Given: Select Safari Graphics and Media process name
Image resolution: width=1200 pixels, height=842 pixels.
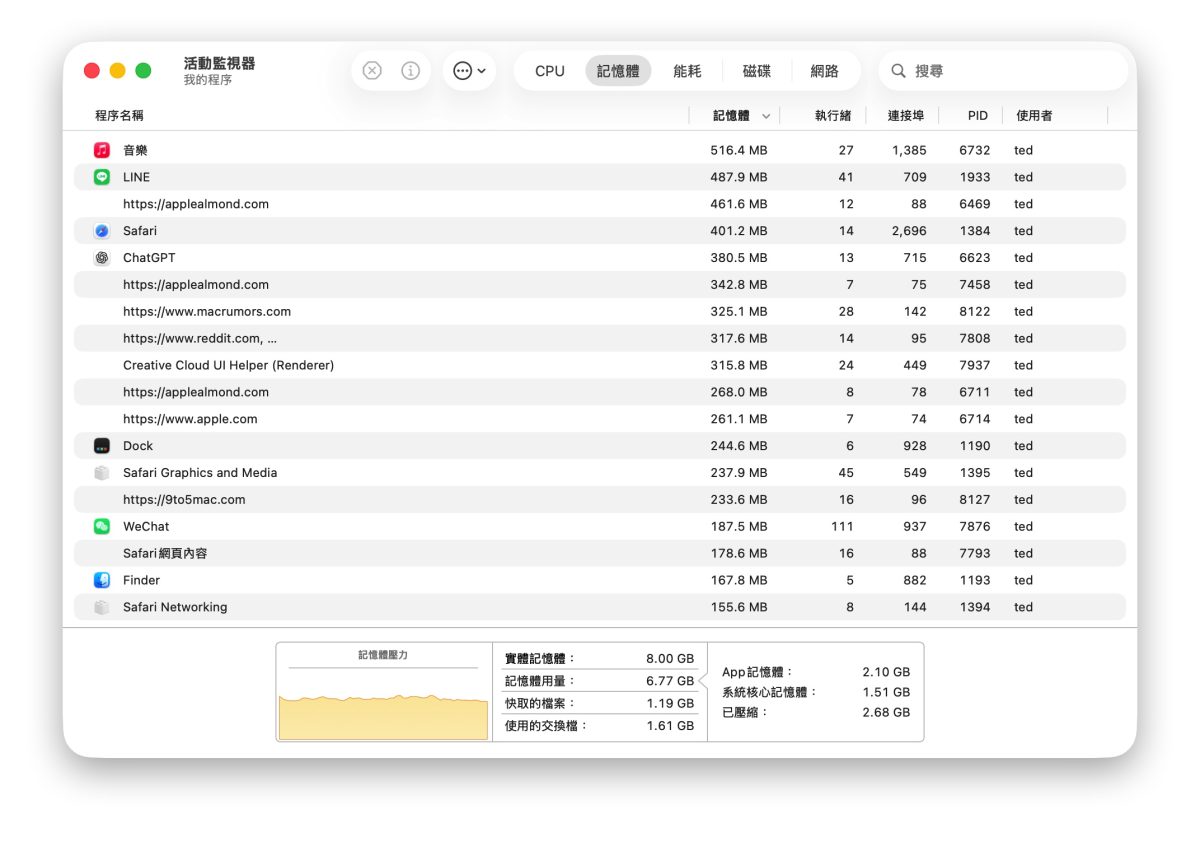Looking at the screenshot, I should (200, 473).
